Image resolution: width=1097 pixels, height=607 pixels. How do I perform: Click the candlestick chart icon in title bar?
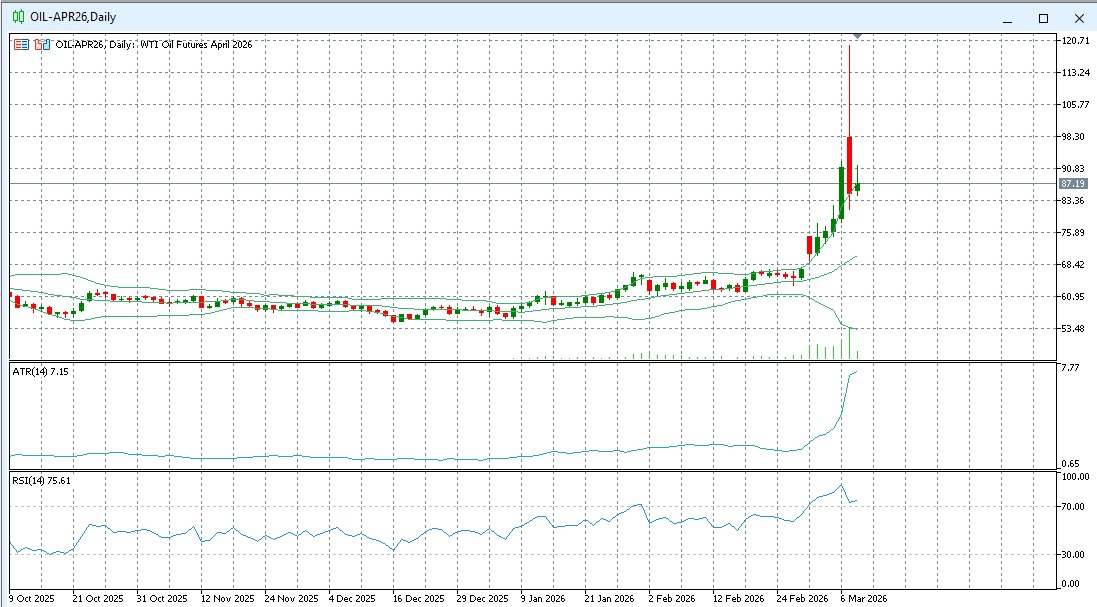17,18
